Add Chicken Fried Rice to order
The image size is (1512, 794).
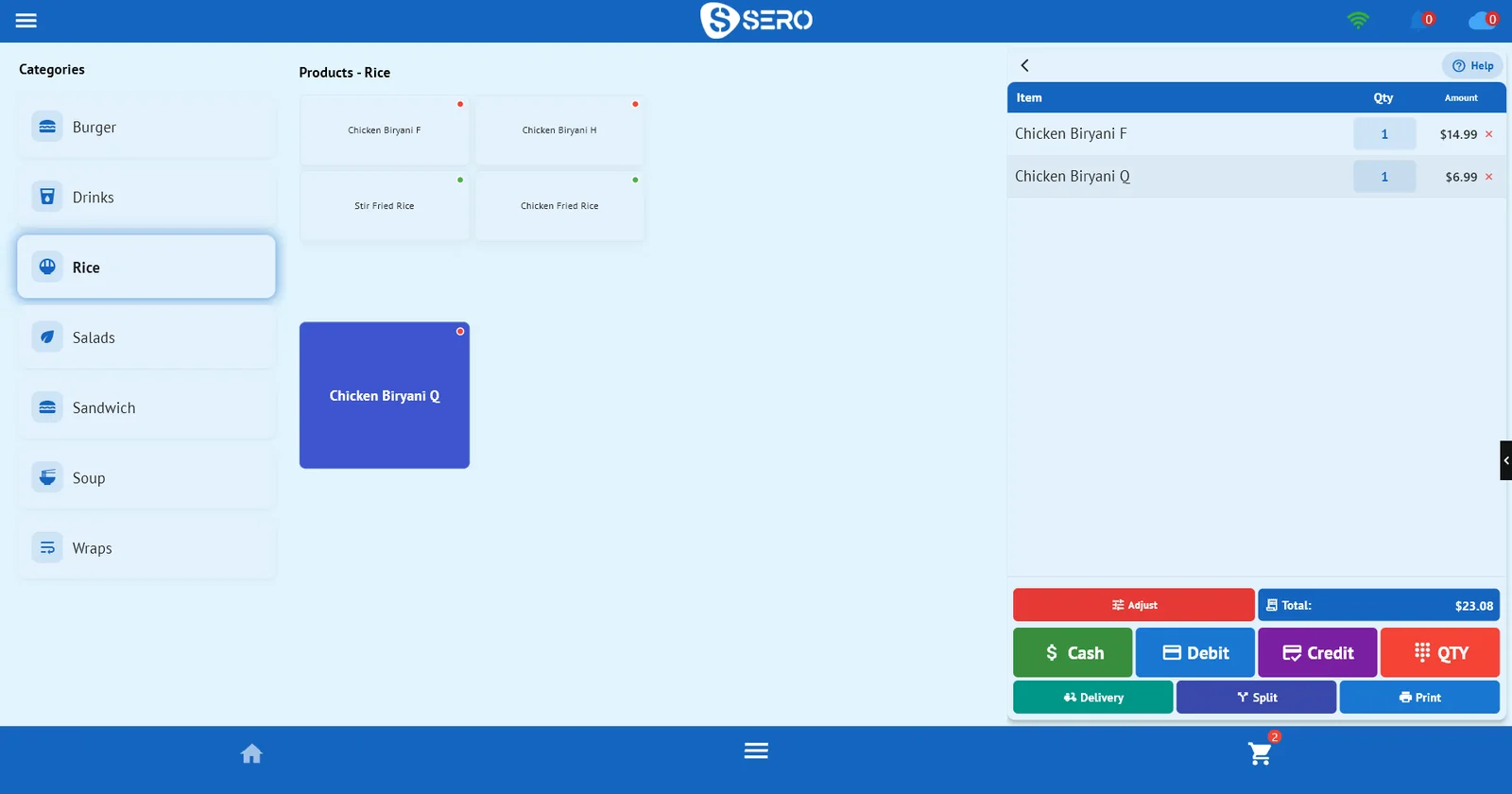[x=559, y=206]
